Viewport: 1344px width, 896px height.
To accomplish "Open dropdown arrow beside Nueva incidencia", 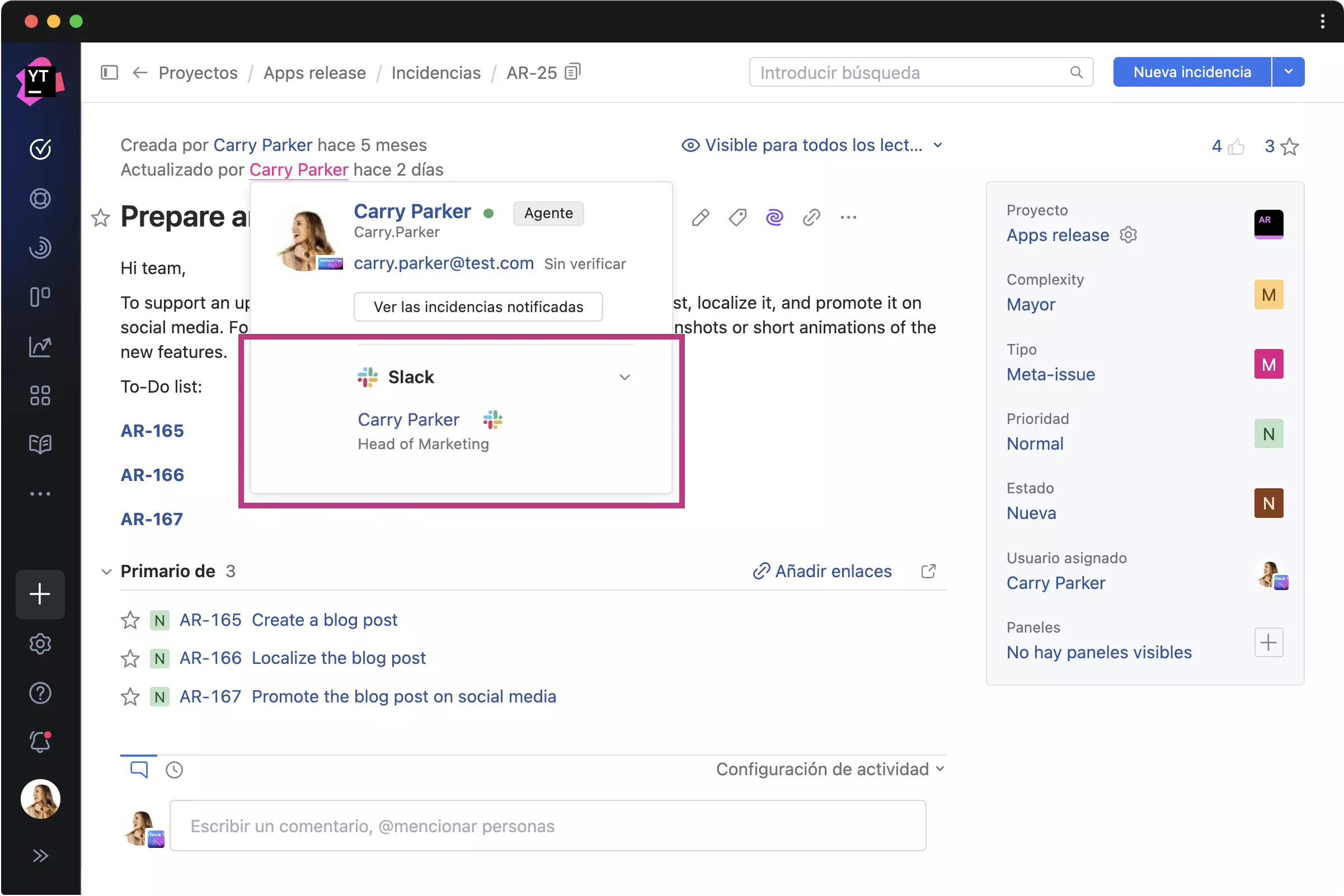I will tap(1288, 72).
